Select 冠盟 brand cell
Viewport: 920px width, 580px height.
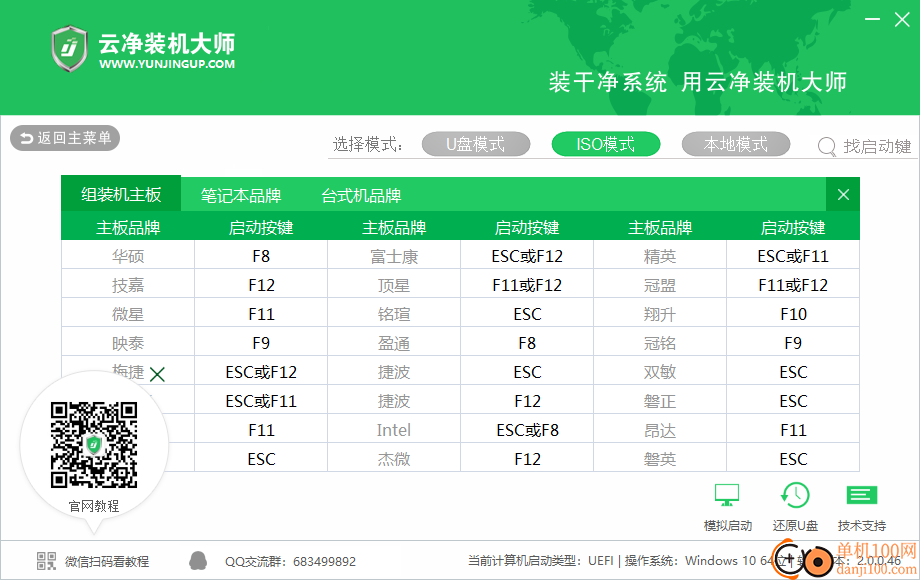point(660,285)
